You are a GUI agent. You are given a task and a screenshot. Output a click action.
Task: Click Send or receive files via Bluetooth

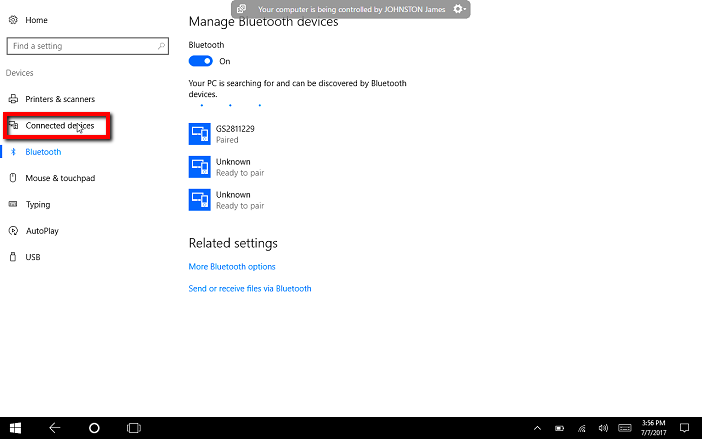[250, 288]
